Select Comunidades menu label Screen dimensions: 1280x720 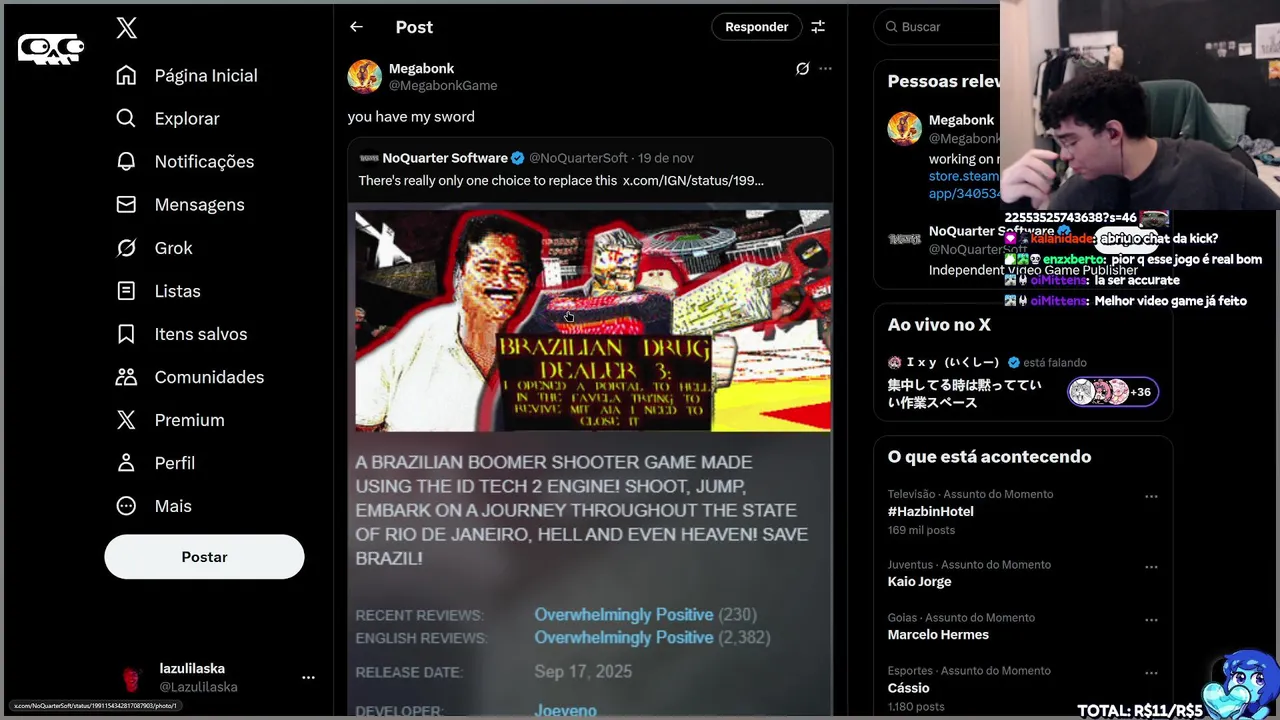click(209, 377)
